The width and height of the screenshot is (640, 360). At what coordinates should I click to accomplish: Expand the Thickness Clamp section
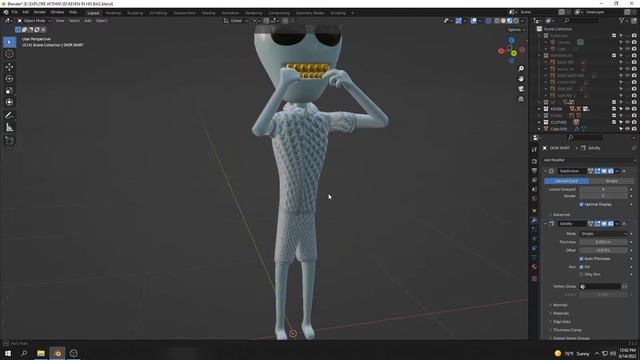[x=566, y=330]
